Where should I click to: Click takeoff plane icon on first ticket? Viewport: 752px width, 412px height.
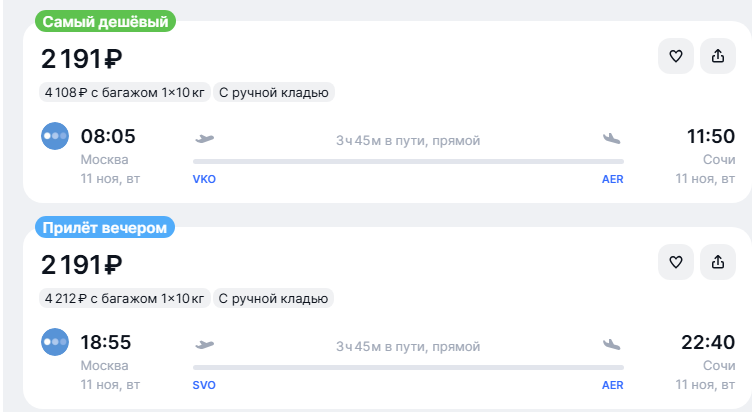[204, 139]
